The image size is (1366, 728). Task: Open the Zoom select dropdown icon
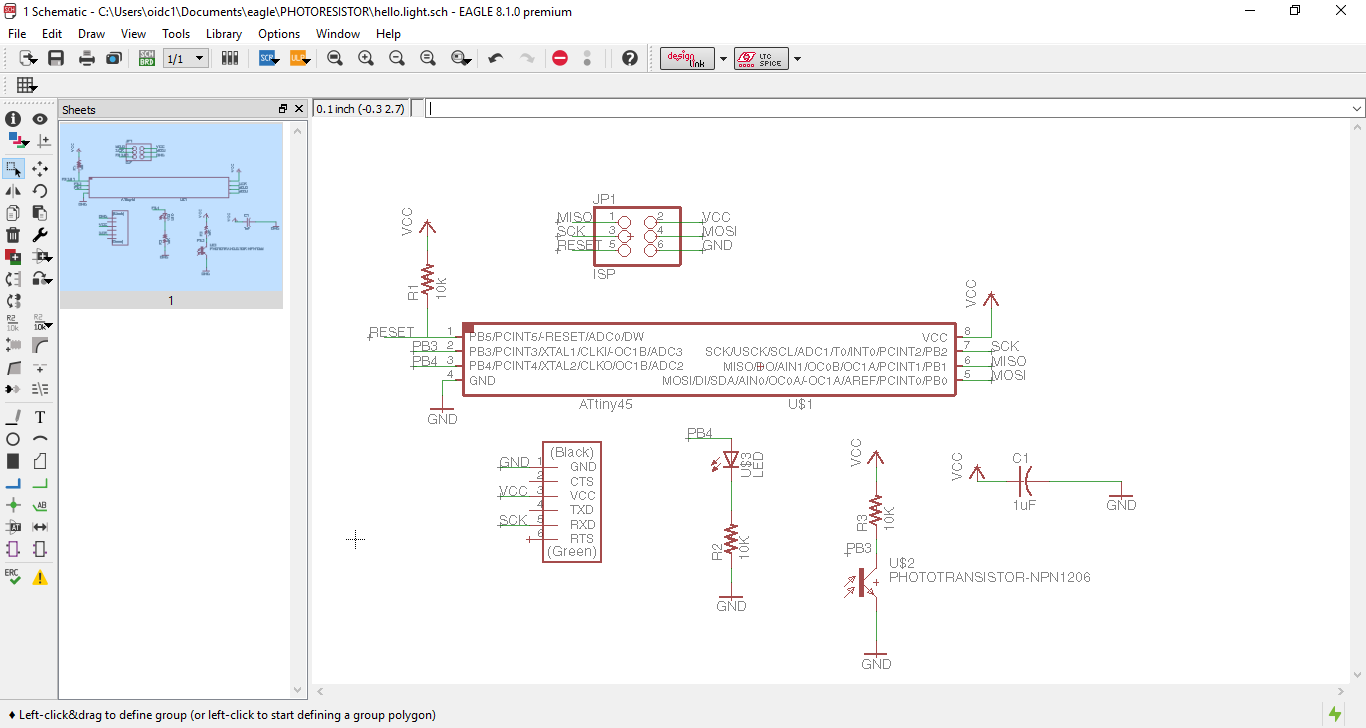461,59
